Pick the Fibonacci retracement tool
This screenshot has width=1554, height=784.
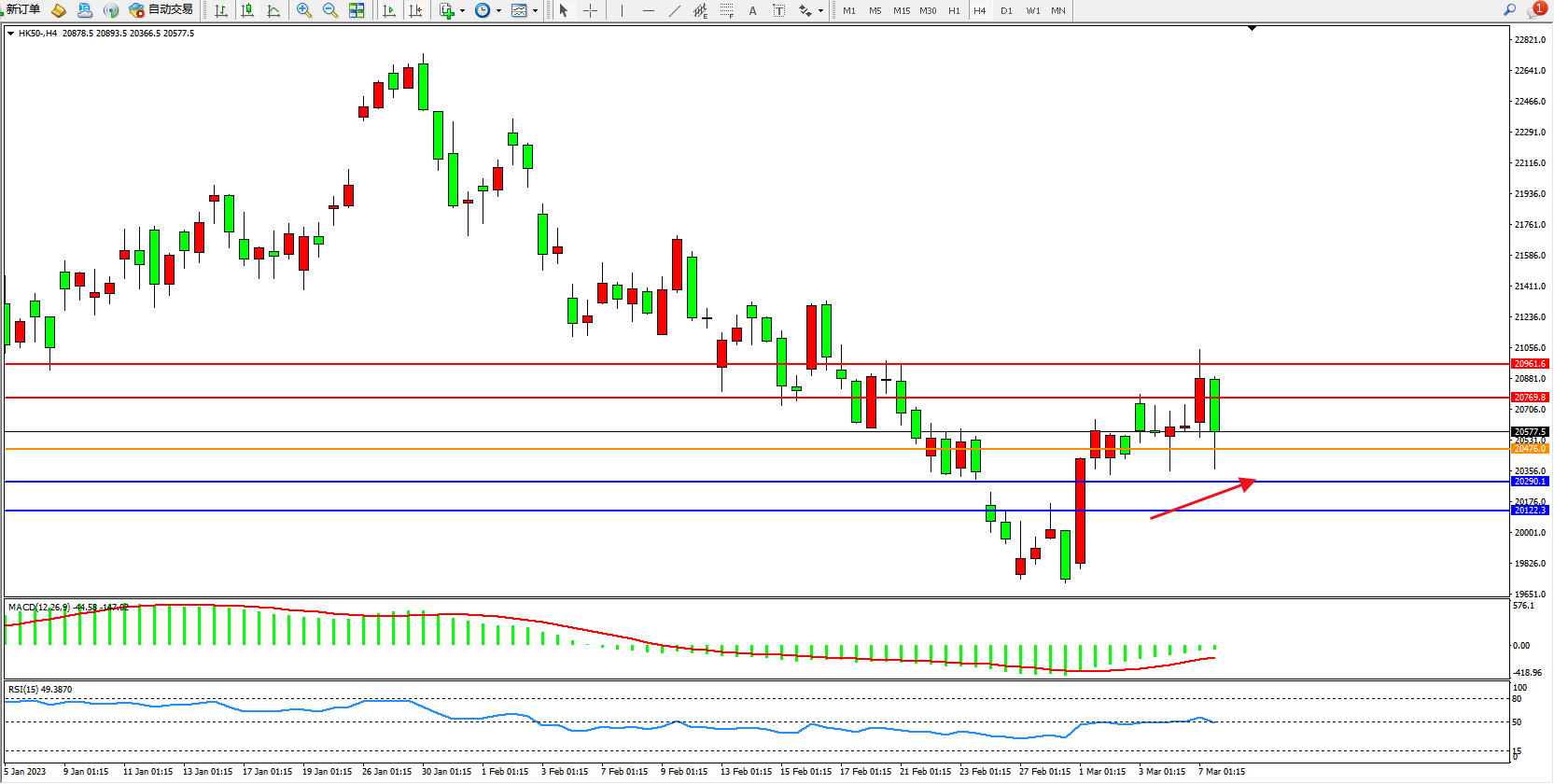tap(726, 10)
